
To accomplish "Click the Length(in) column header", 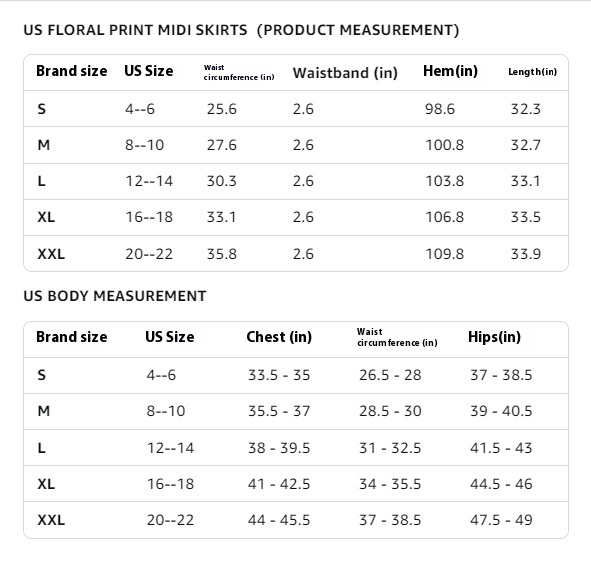I will [532, 72].
